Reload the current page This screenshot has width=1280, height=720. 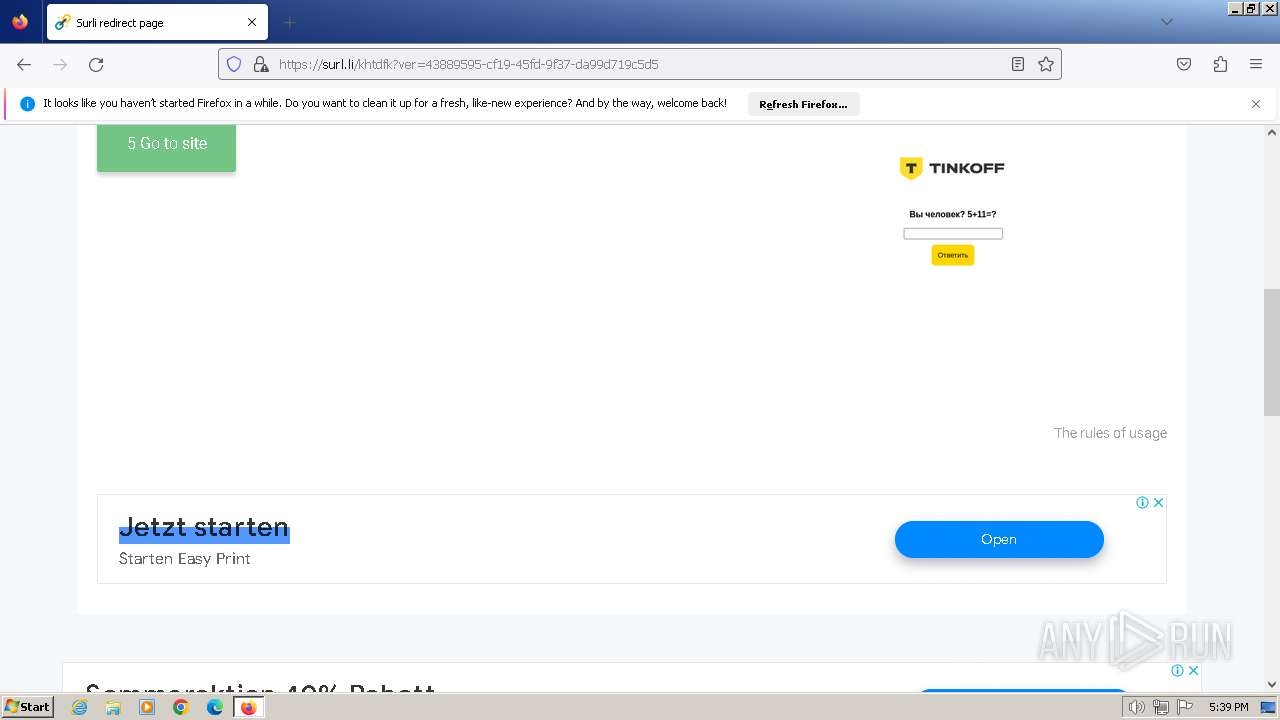pyautogui.click(x=96, y=64)
